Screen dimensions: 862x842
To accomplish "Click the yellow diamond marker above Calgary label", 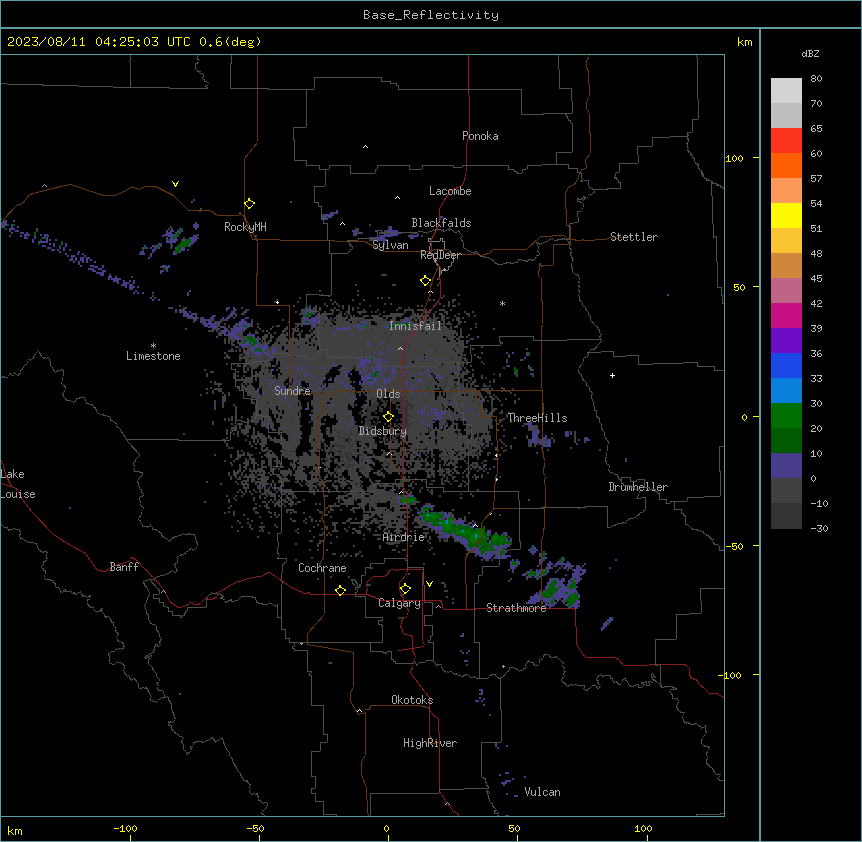I will pos(405,589).
